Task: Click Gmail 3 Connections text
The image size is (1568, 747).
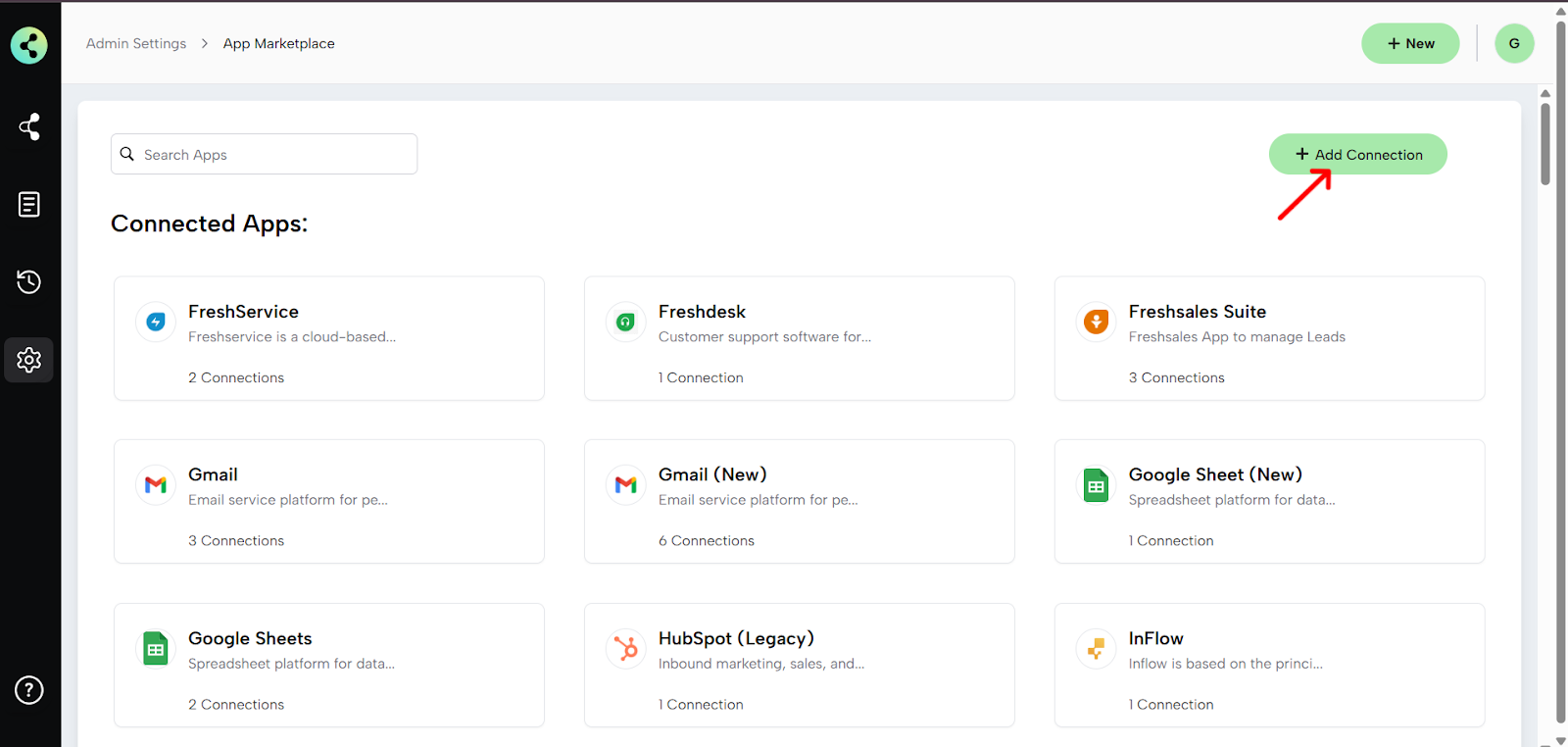Action: [236, 540]
